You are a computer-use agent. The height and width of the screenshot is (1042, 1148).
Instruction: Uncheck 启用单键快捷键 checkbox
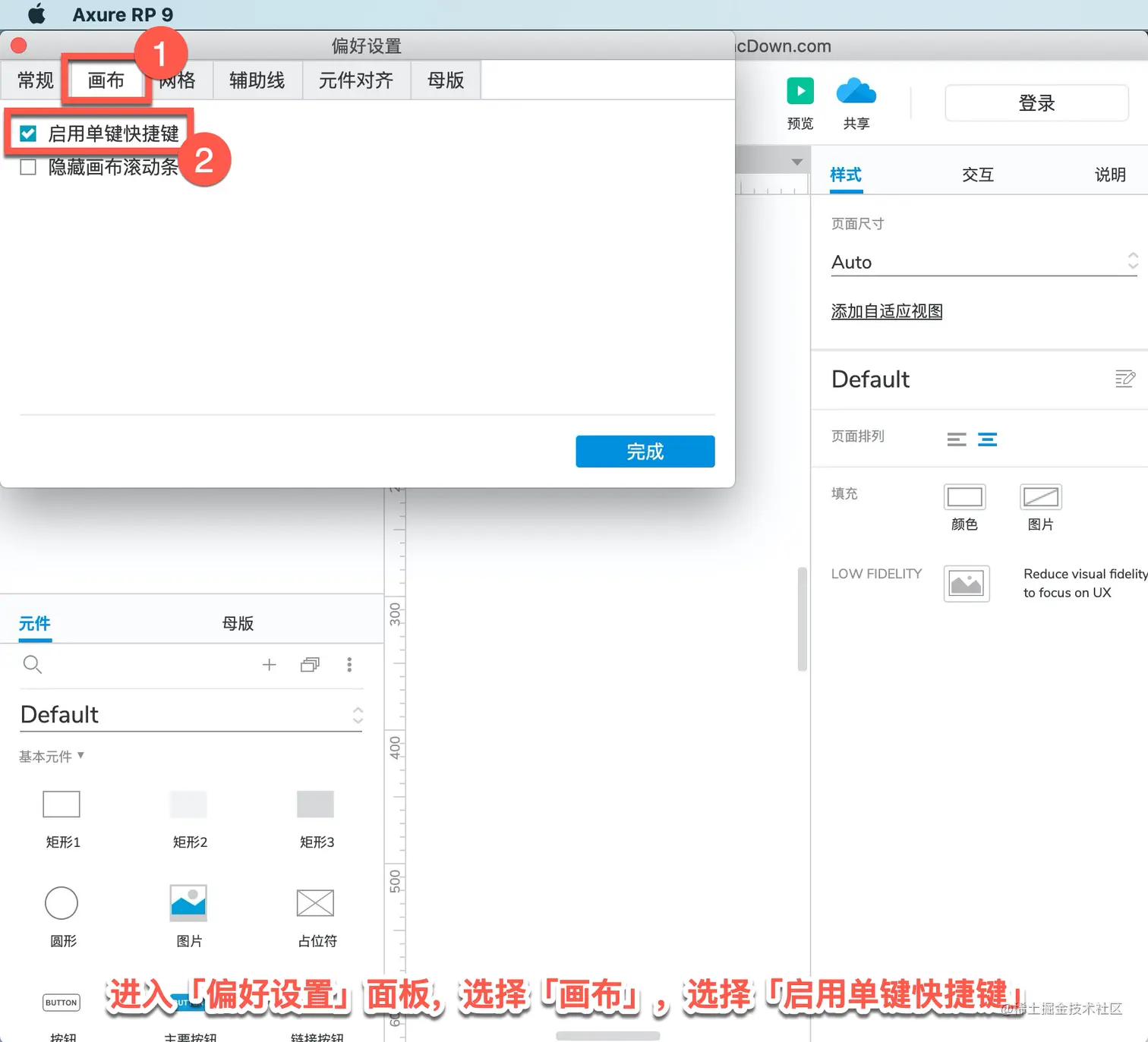coord(28,134)
